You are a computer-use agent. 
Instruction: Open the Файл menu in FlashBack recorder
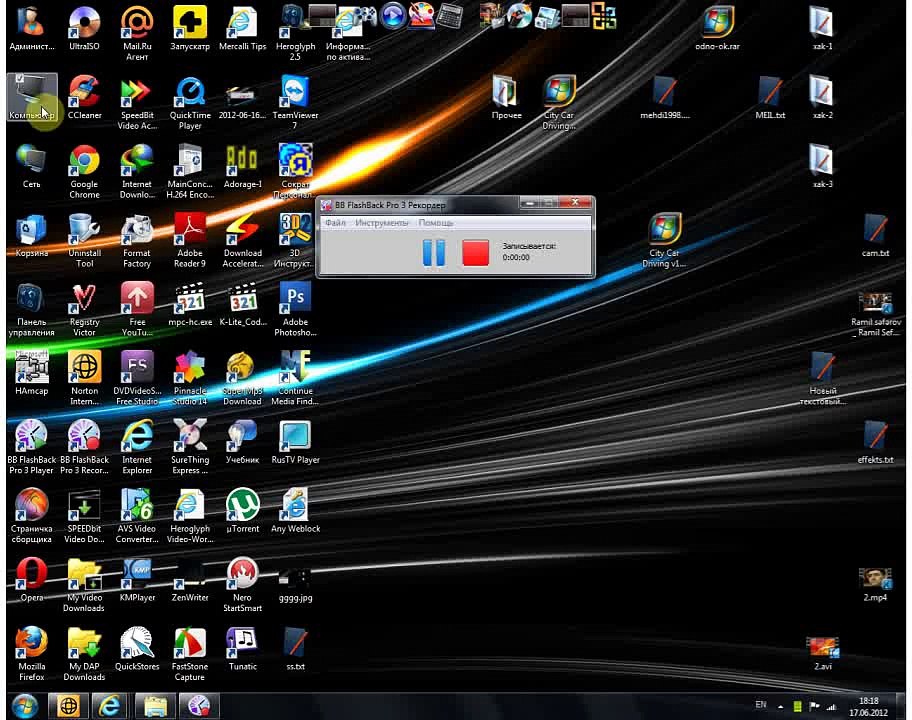coord(335,223)
